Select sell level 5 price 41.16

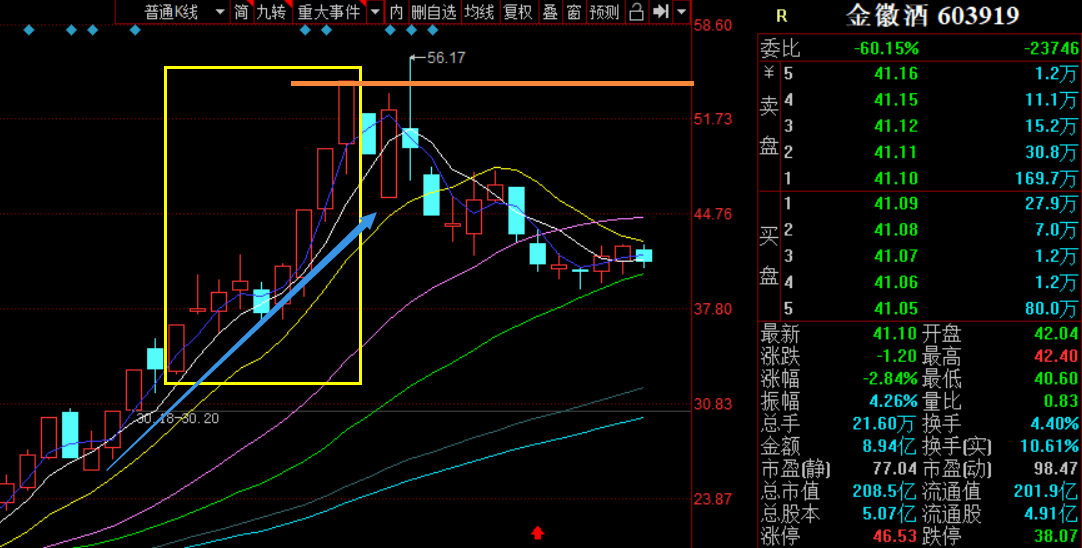[x=898, y=74]
